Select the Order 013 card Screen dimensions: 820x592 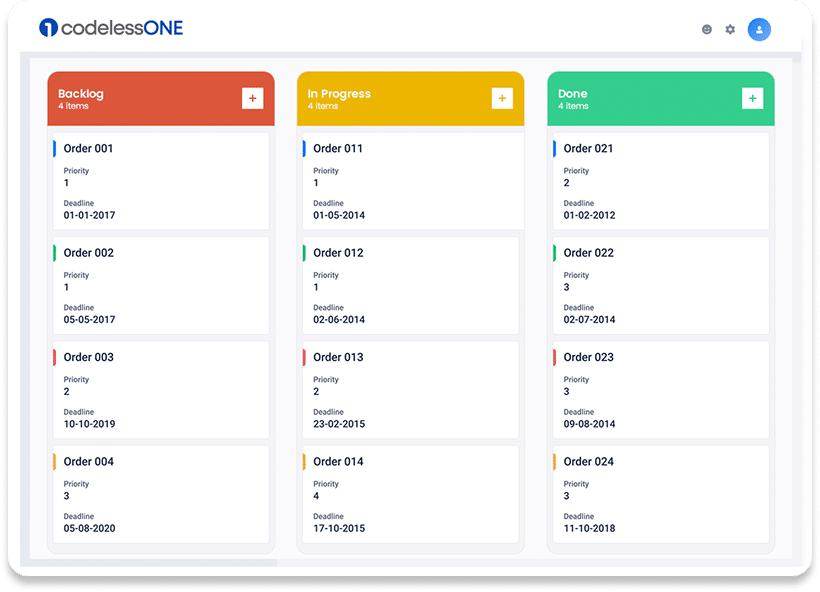point(410,389)
